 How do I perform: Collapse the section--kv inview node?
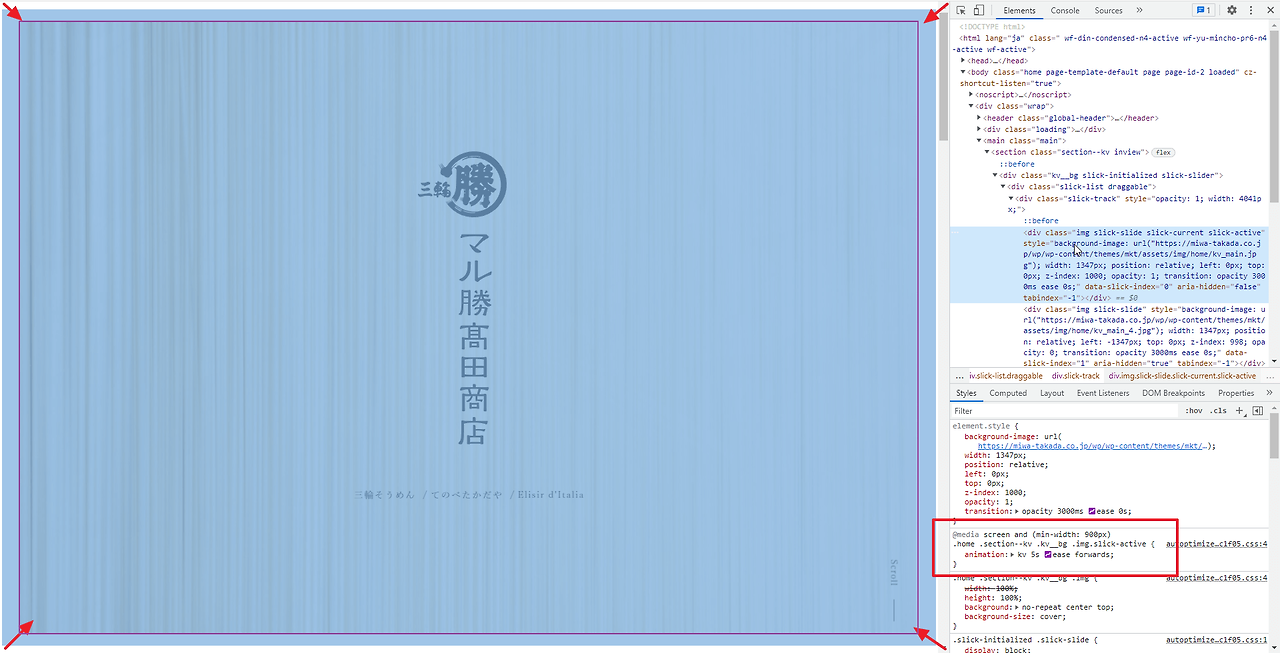[x=987, y=152]
